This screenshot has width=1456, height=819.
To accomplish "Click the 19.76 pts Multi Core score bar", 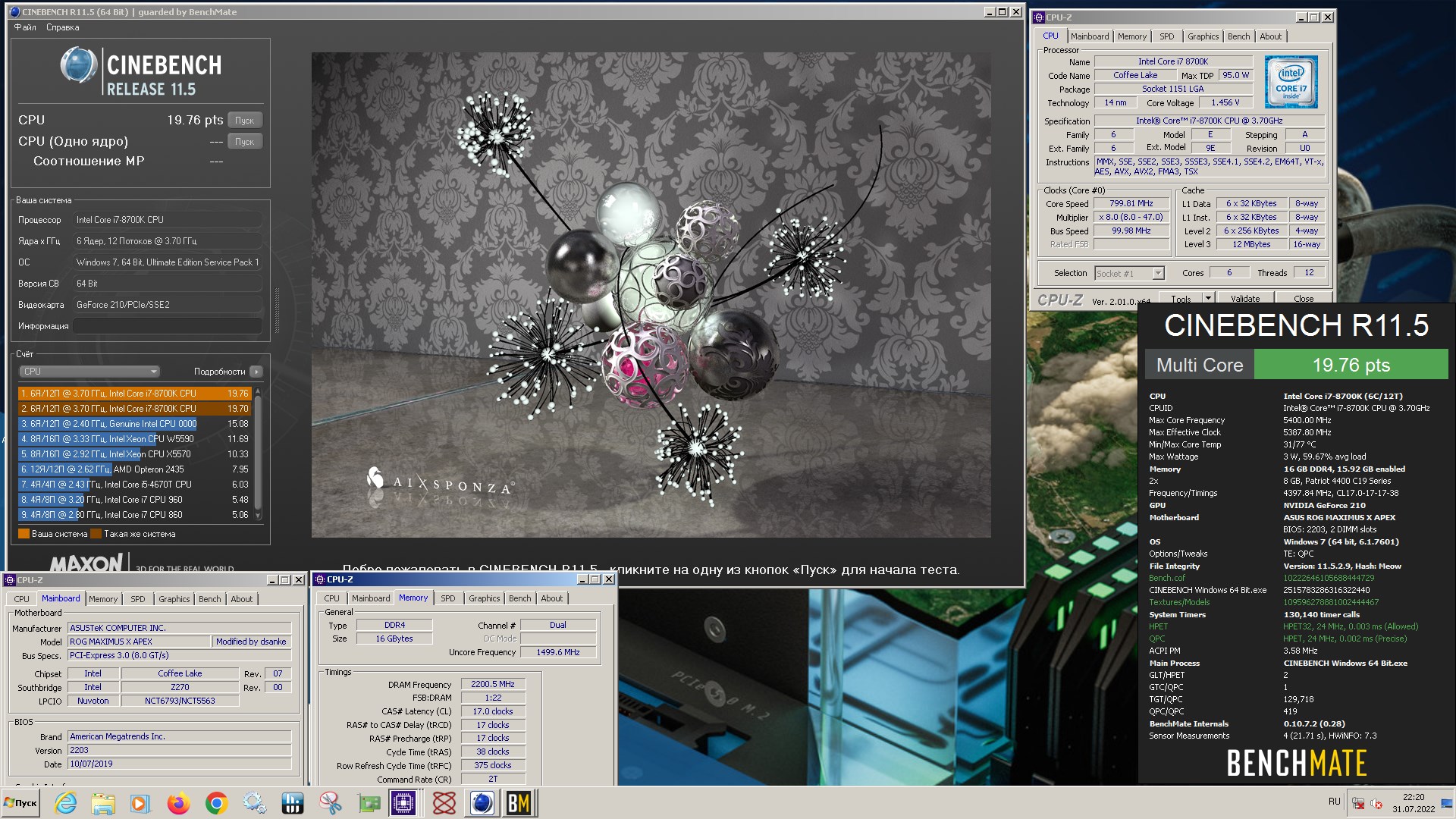I will 1351,365.
